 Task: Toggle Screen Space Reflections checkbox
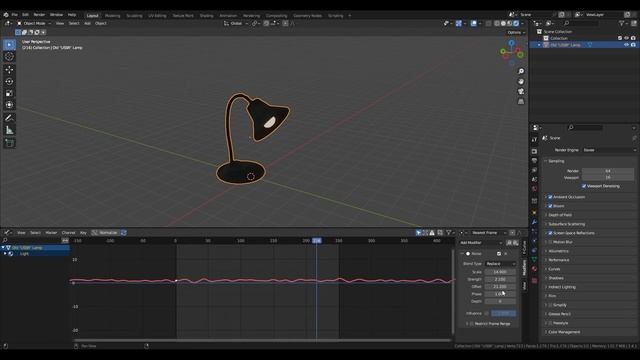[550, 233]
